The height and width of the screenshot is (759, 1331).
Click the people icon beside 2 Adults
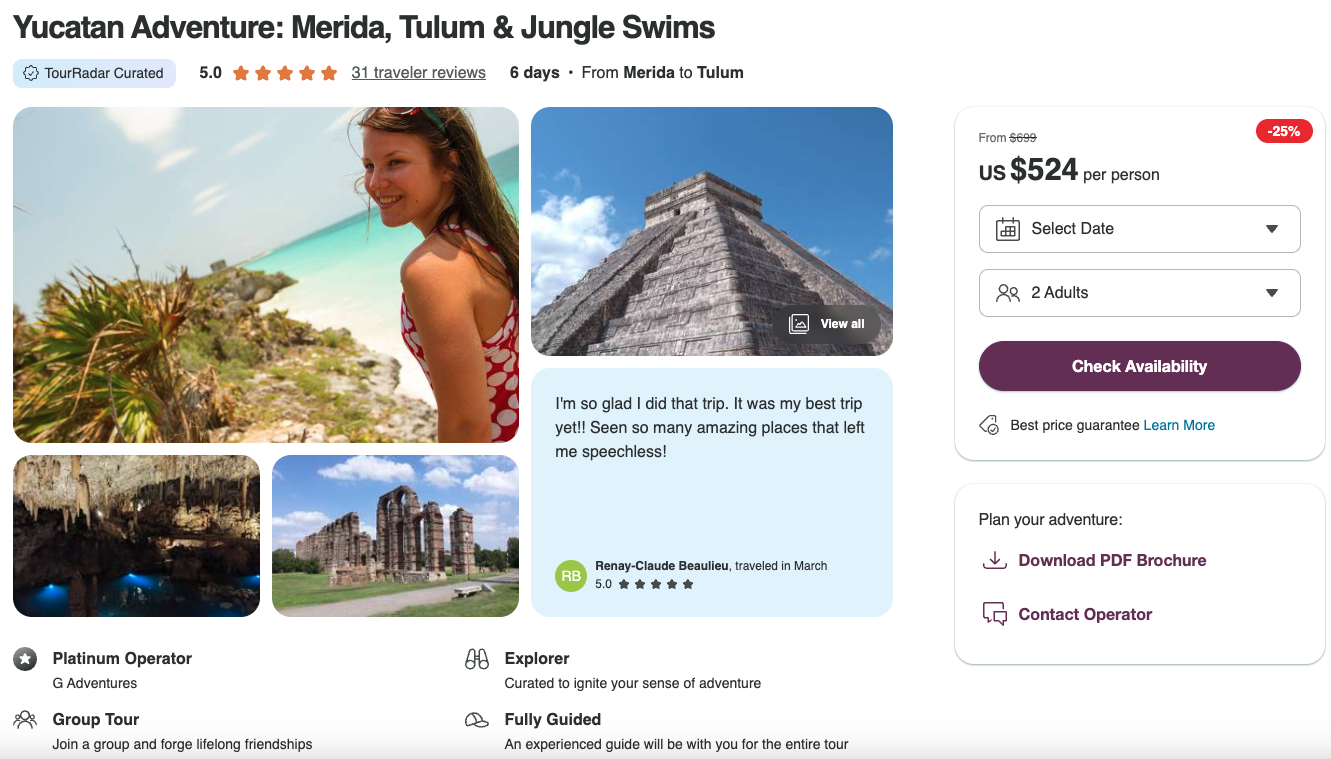[x=1007, y=293]
